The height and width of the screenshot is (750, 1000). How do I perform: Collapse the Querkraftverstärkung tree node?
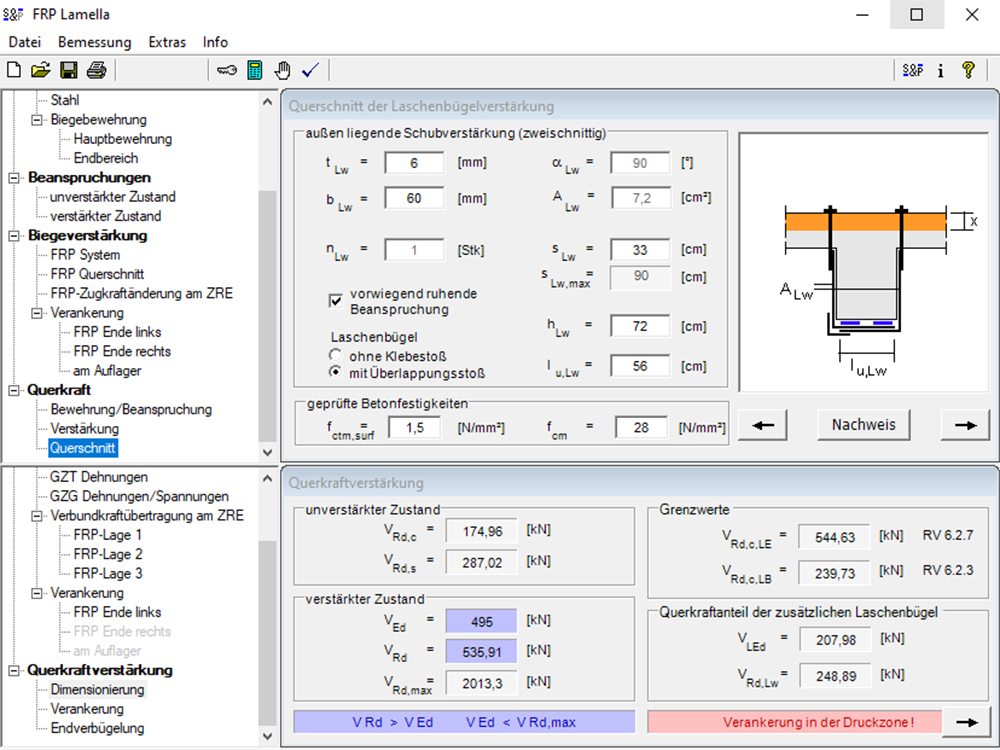coord(14,671)
